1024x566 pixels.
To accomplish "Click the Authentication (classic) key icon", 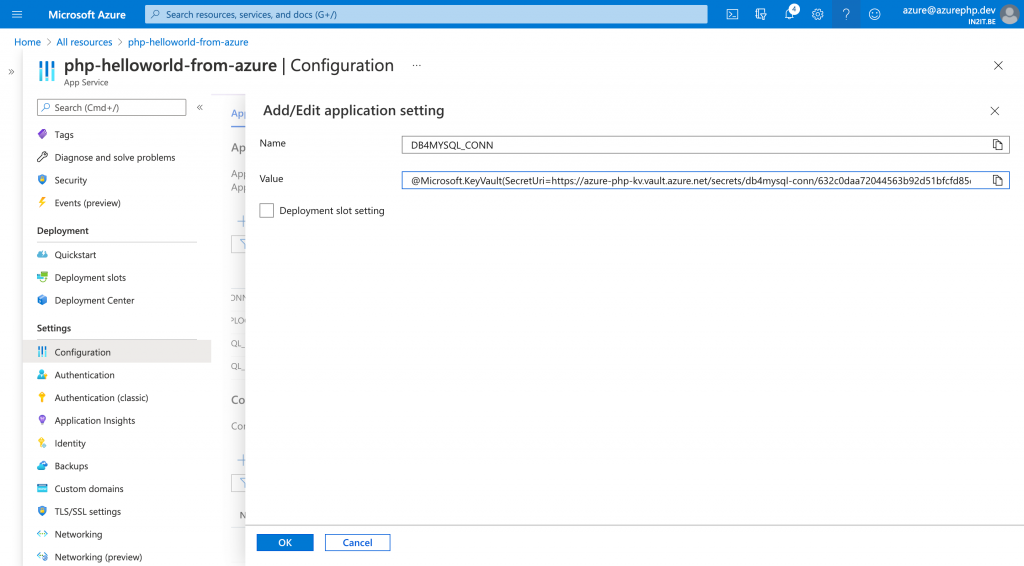I will [x=42, y=397].
